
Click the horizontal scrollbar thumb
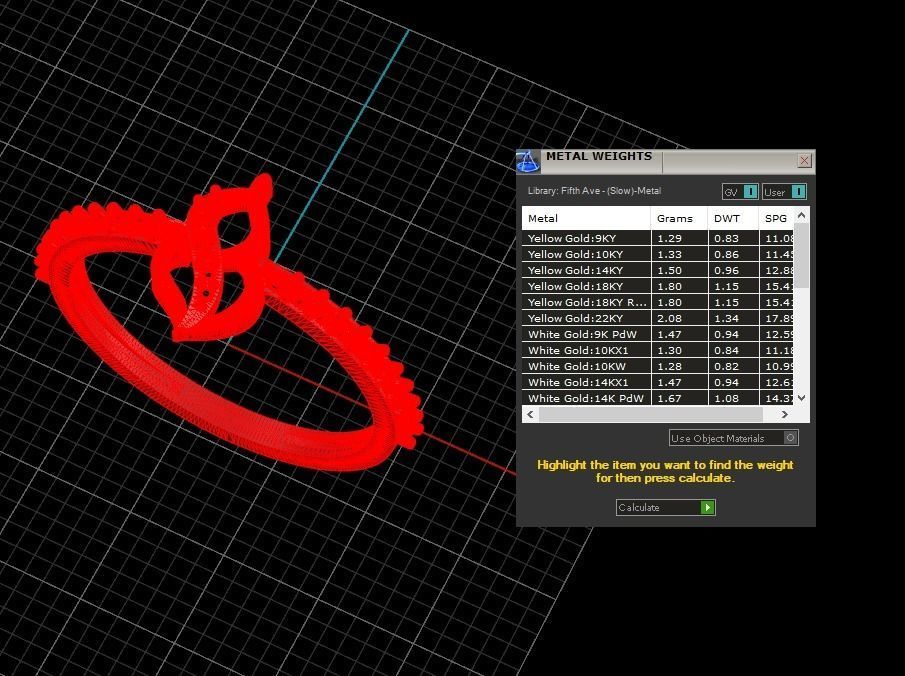[x=650, y=414]
